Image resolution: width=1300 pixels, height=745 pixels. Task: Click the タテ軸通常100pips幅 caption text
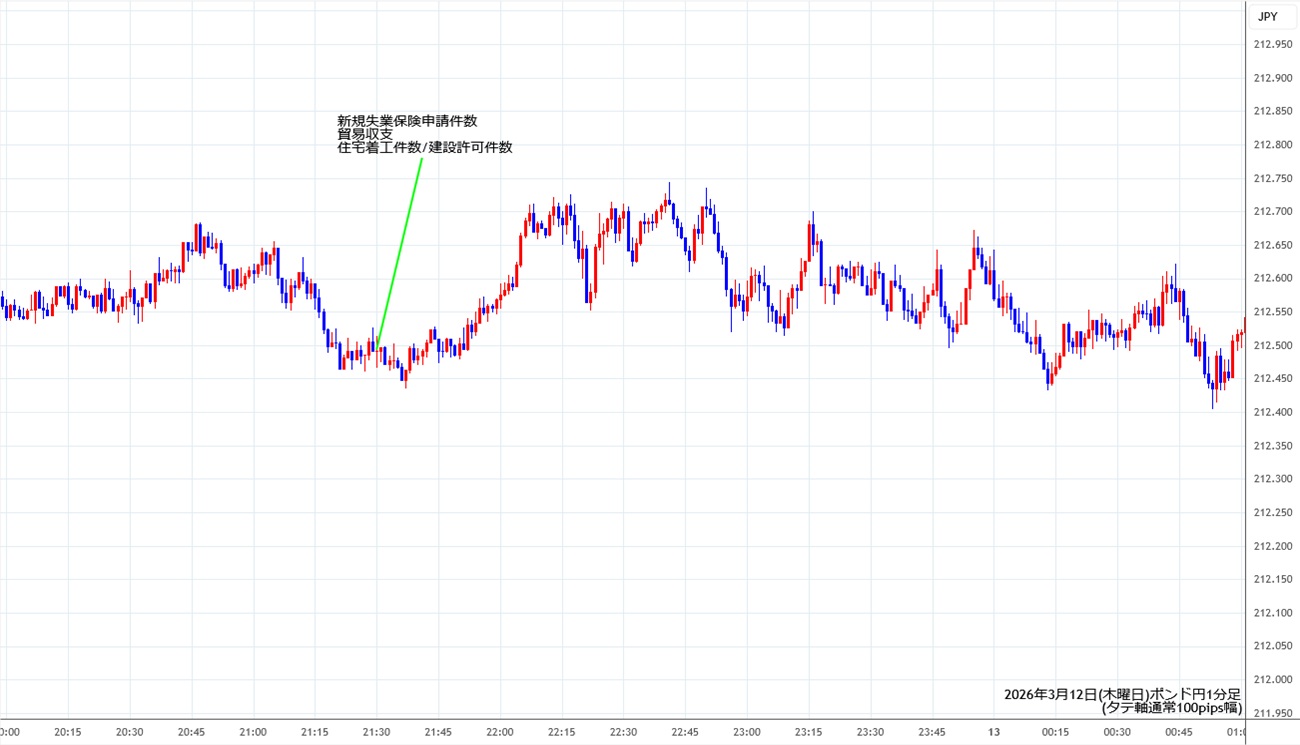(1171, 708)
